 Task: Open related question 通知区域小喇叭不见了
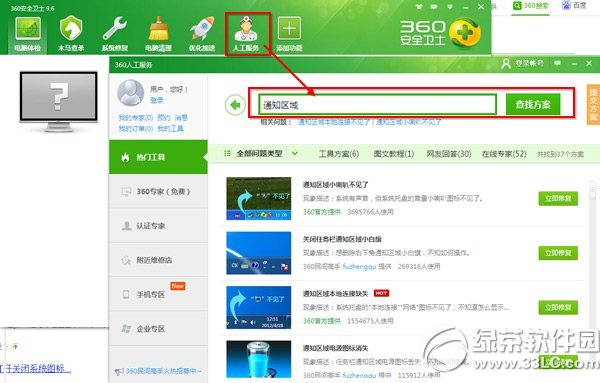(409, 122)
